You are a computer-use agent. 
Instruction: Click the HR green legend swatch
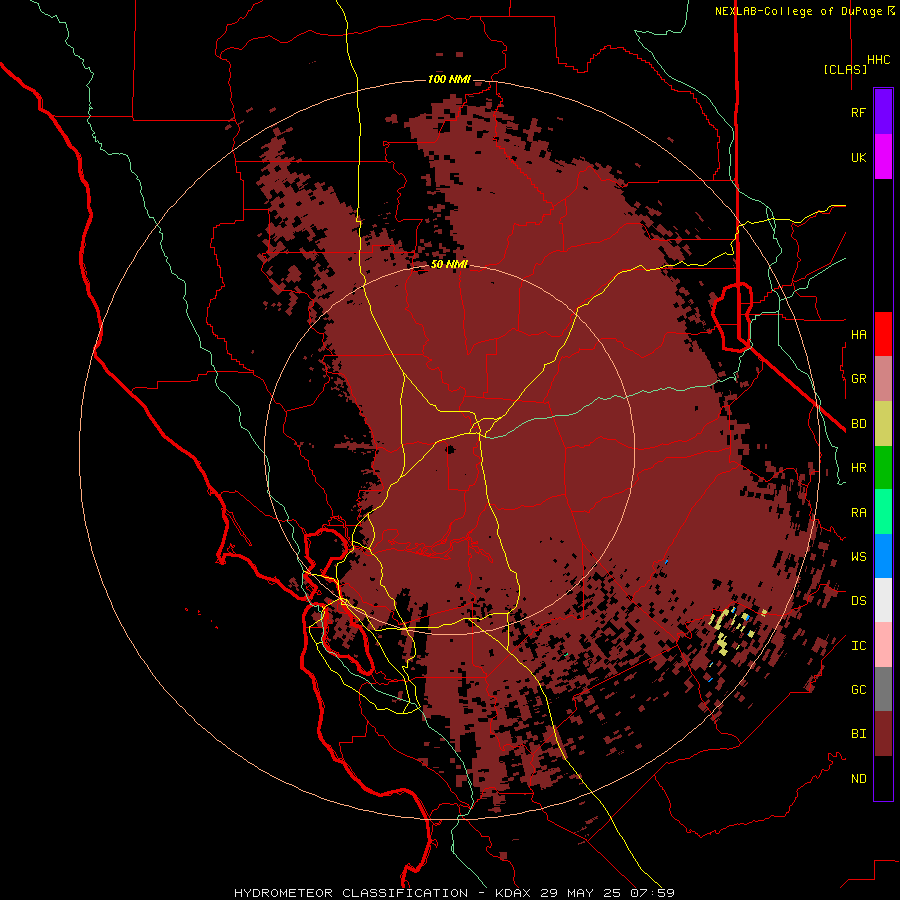pyautogui.click(x=883, y=468)
